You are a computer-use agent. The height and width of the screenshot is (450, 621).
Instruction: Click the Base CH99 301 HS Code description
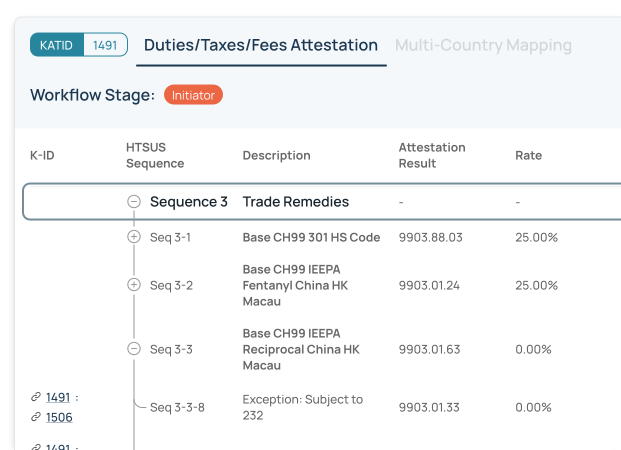pyautogui.click(x=311, y=237)
